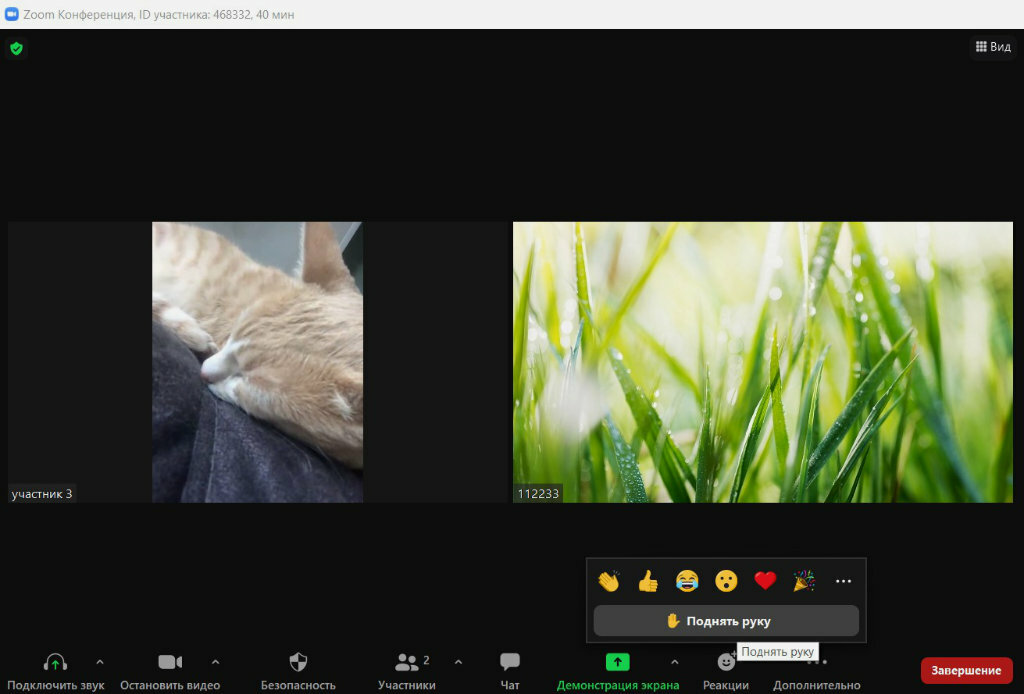The height and width of the screenshot is (694, 1024).
Task: Open the Чат panel
Action: coord(510,670)
